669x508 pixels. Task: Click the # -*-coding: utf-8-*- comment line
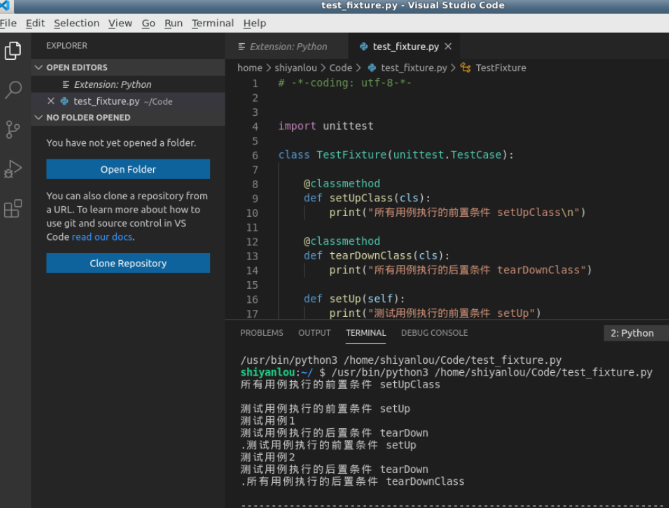click(x=345, y=83)
